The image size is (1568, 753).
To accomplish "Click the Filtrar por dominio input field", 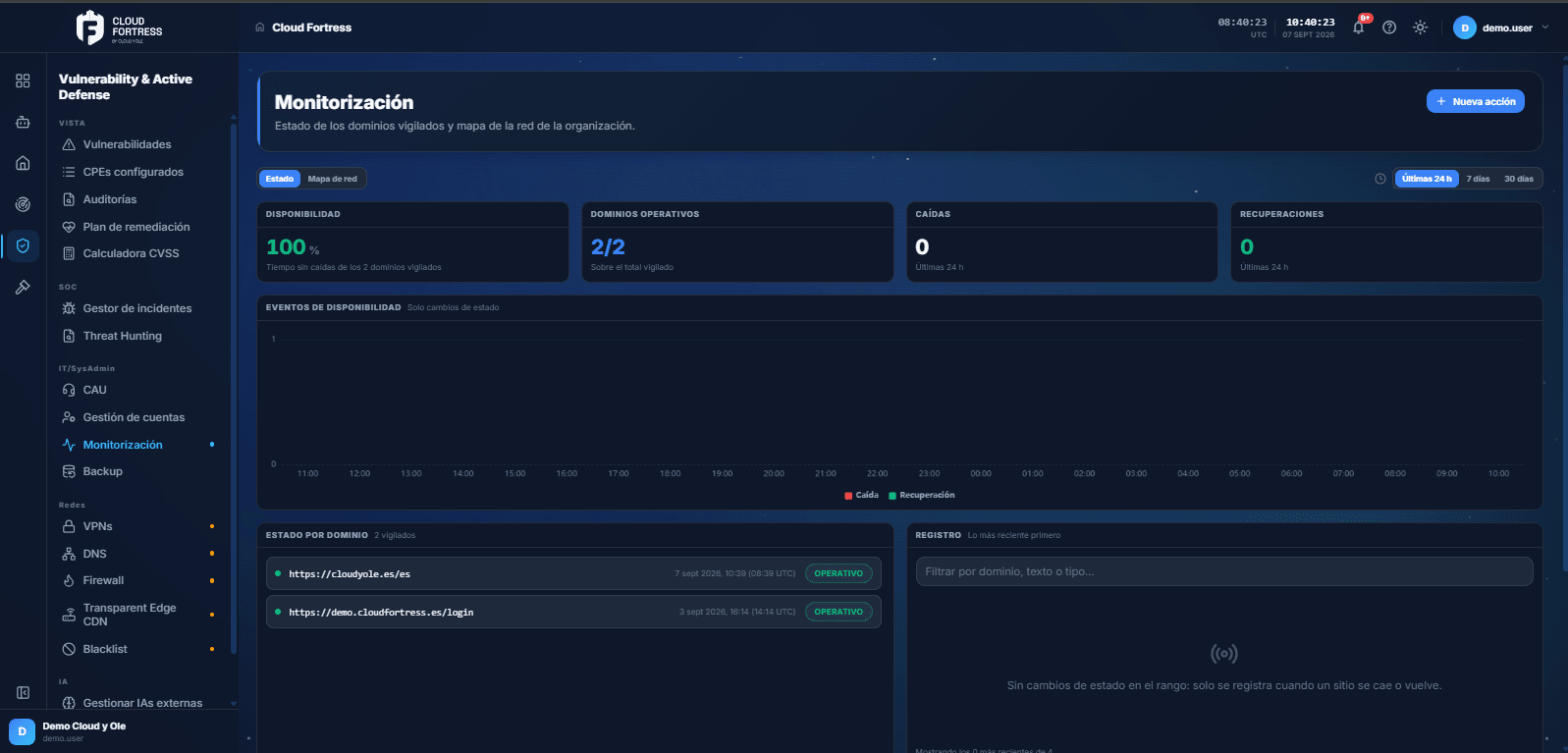I will click(1224, 571).
